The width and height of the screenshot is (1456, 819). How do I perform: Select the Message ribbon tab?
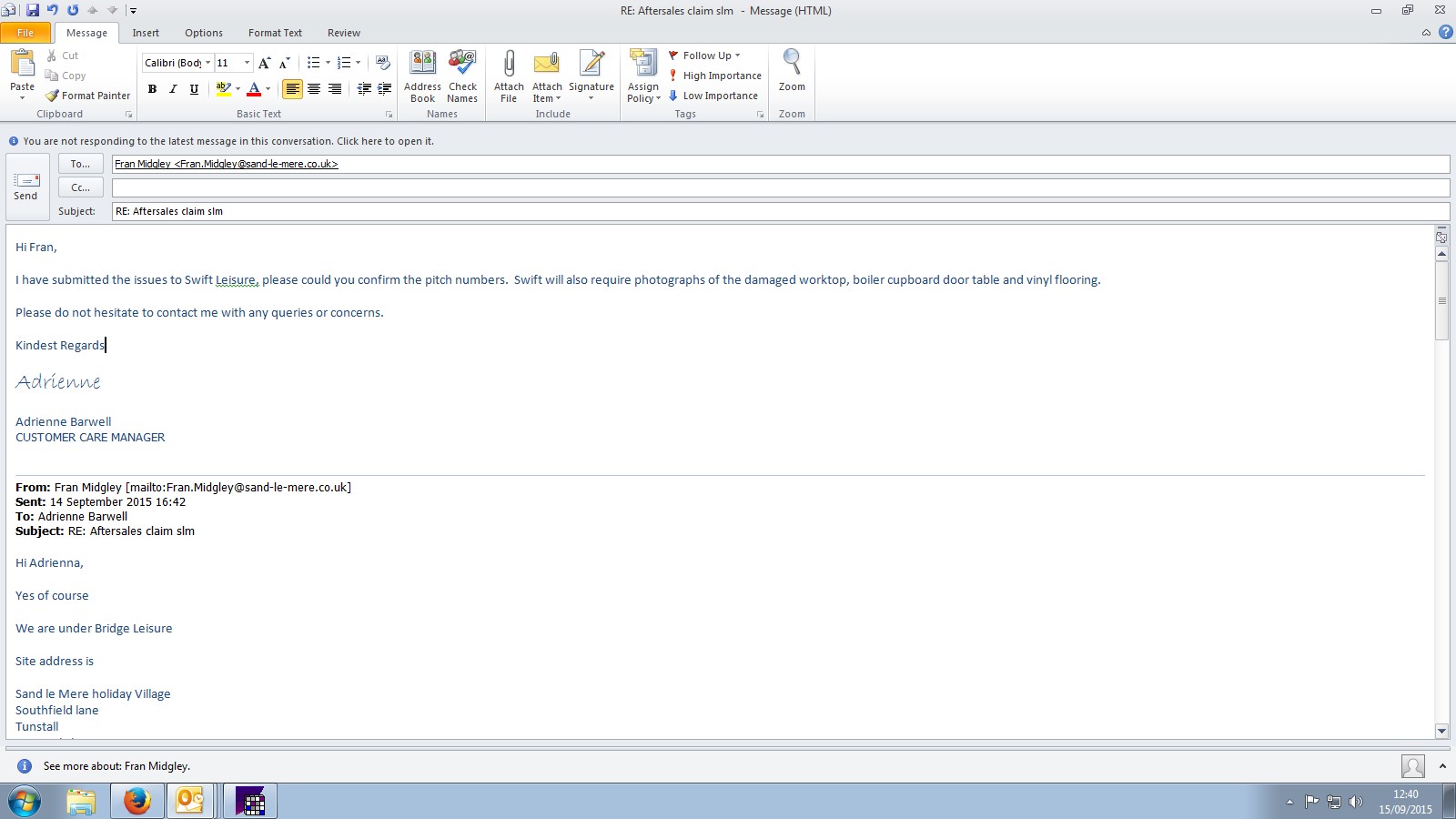(x=86, y=33)
